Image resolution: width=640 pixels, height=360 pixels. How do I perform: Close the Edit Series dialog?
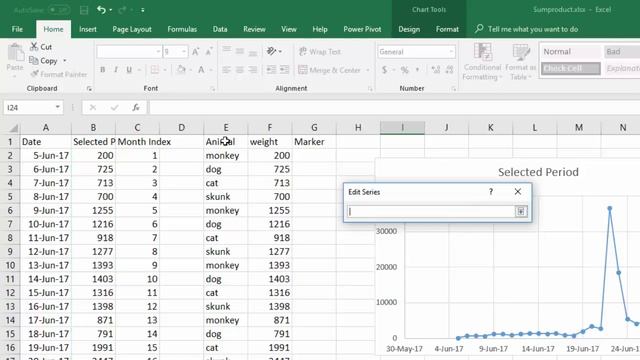pos(518,192)
